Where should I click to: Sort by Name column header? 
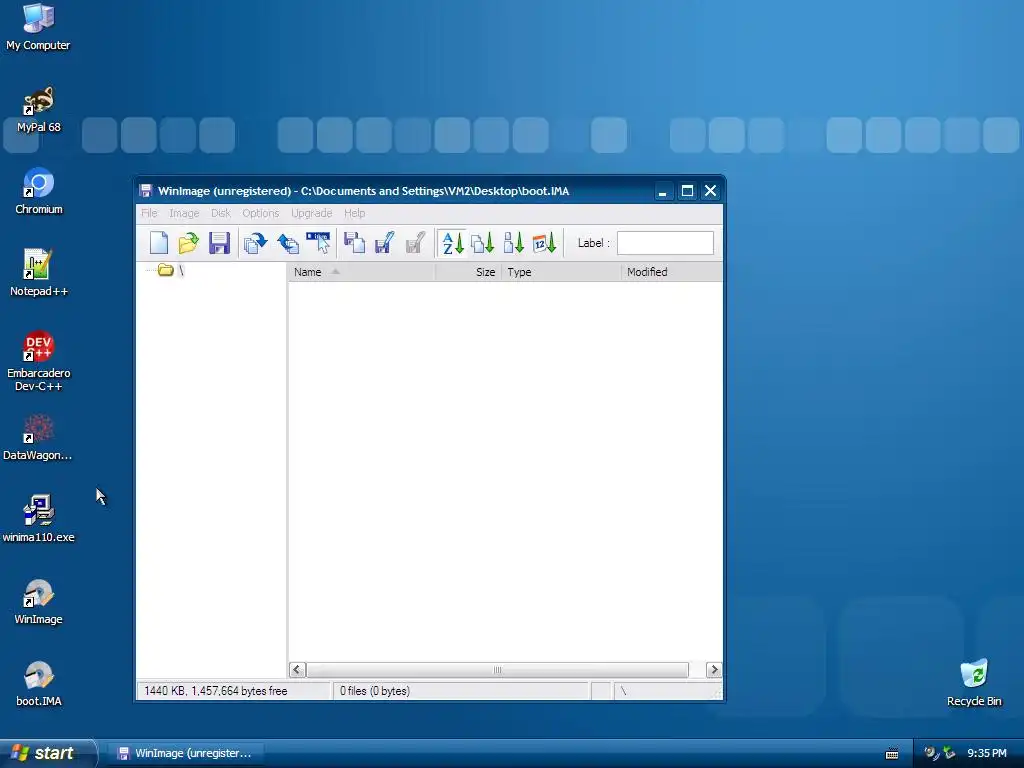362,272
